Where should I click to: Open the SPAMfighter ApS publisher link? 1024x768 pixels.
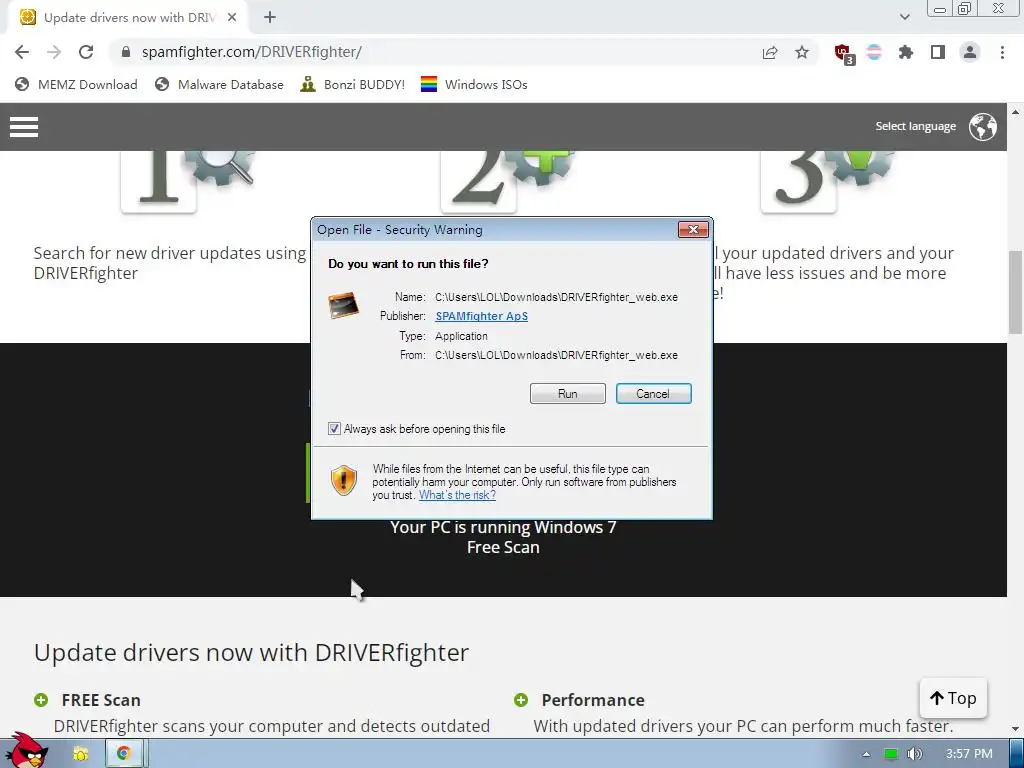[x=481, y=316]
